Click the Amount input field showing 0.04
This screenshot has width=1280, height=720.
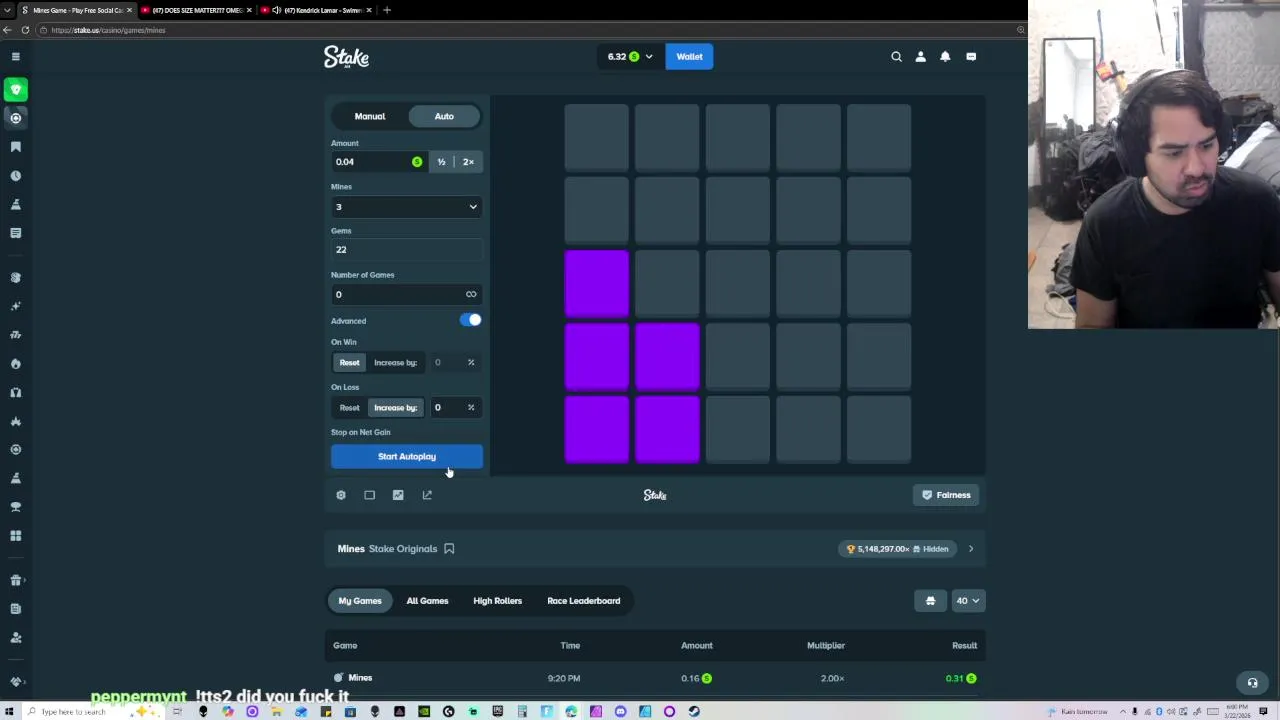click(378, 162)
